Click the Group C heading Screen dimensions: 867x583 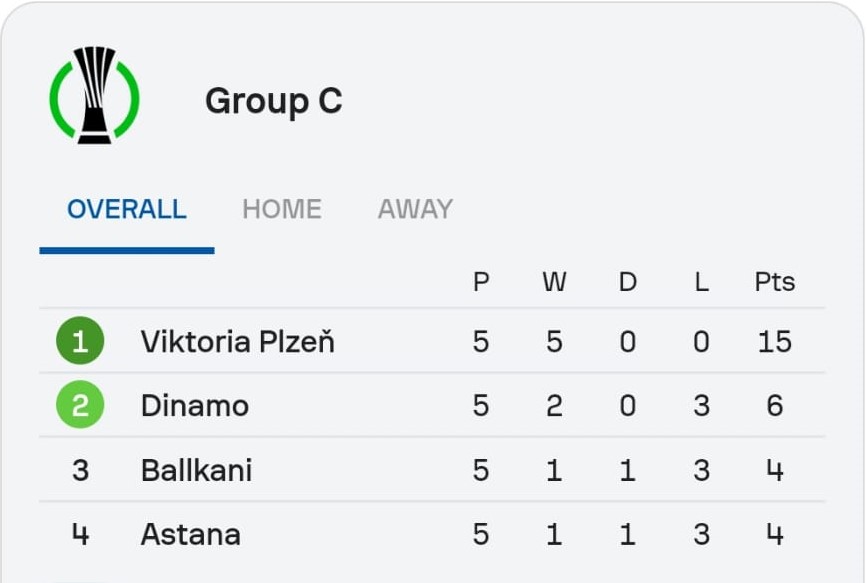point(274,101)
